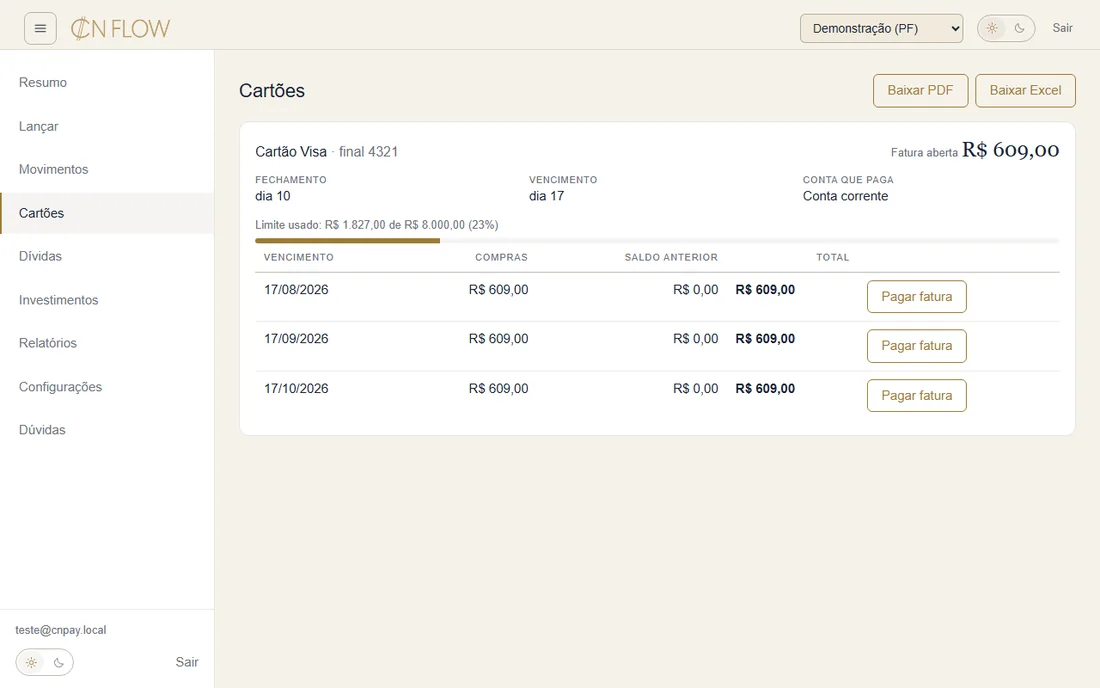Click the card limit usage progress bar
This screenshot has width=1100, height=688.
tap(657, 241)
